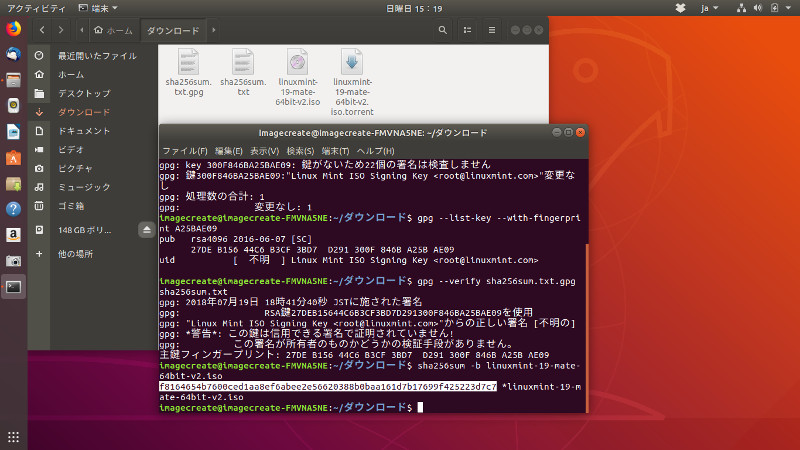800x450 pixels.
Task: Open the Help icon in the dock
Action: tap(13, 209)
